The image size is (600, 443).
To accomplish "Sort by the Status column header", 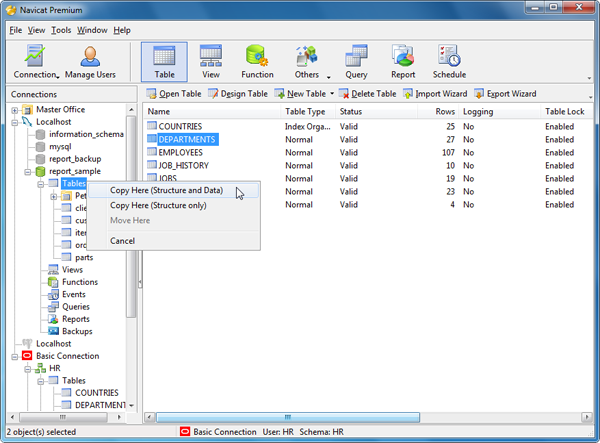I will point(377,111).
